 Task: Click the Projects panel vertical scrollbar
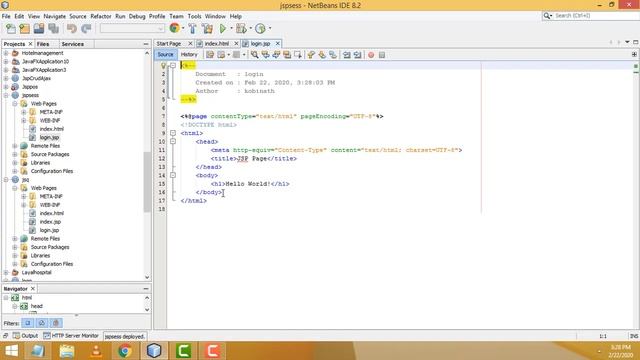point(147,182)
